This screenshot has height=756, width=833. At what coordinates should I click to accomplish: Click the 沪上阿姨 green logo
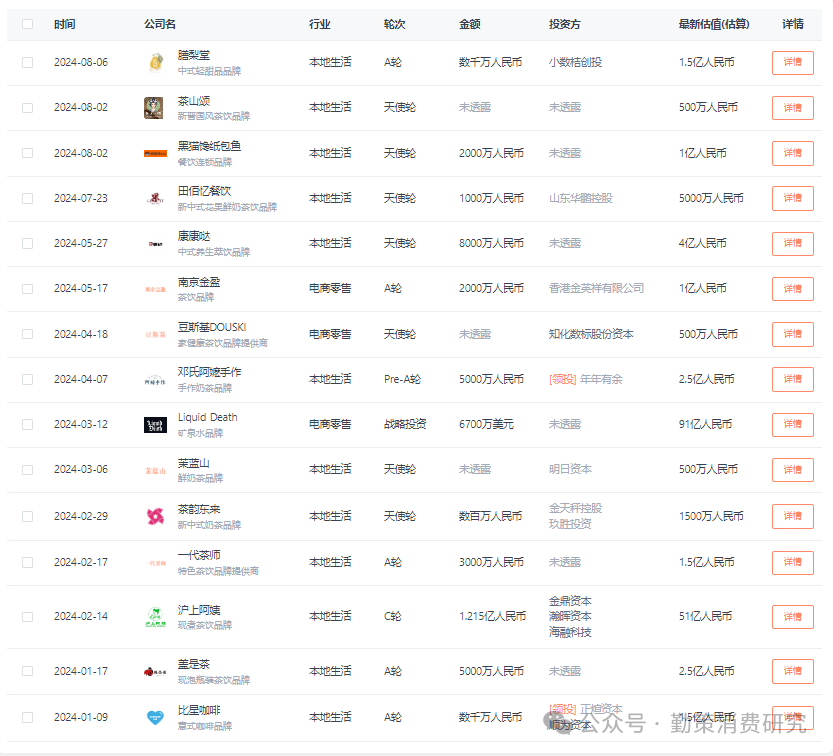[155, 617]
